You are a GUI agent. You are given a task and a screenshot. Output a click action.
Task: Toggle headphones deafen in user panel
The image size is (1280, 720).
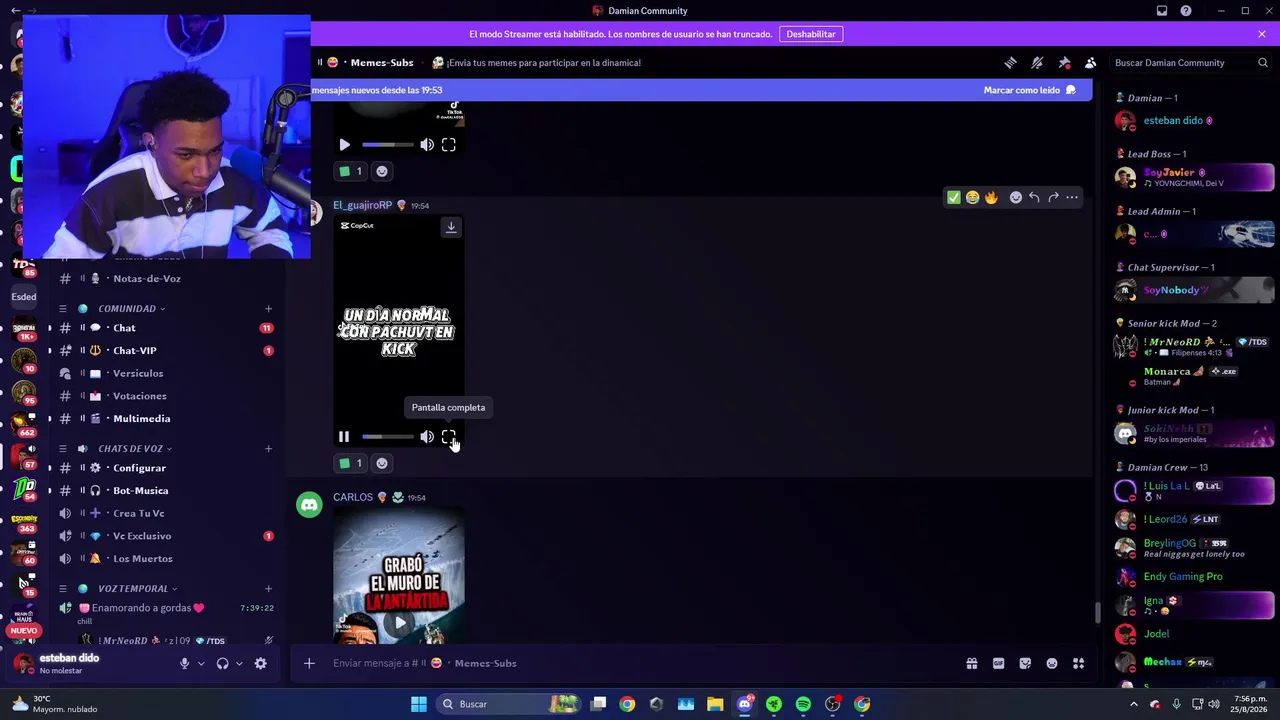click(x=222, y=663)
